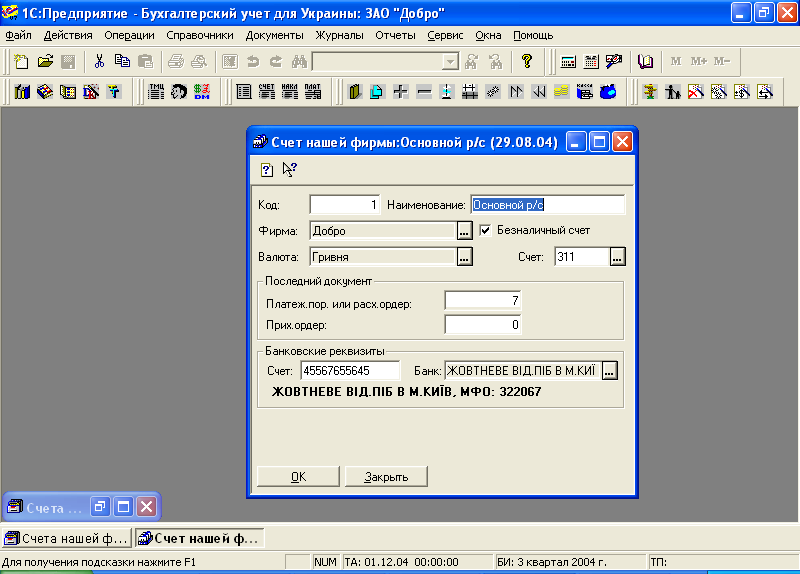This screenshot has width=800, height=574.
Task: Click the blue piggy bank icon
Action: 608,92
